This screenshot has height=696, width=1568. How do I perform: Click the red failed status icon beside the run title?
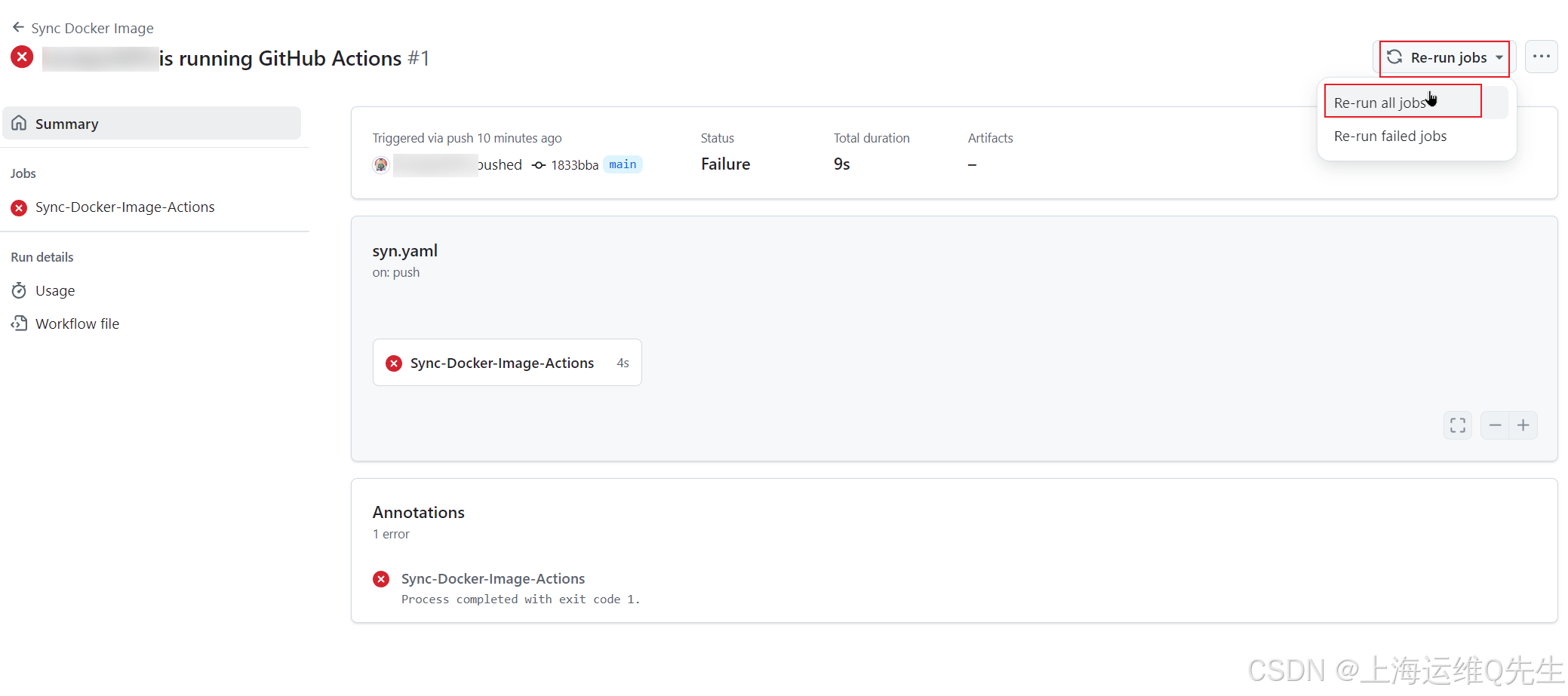point(22,57)
